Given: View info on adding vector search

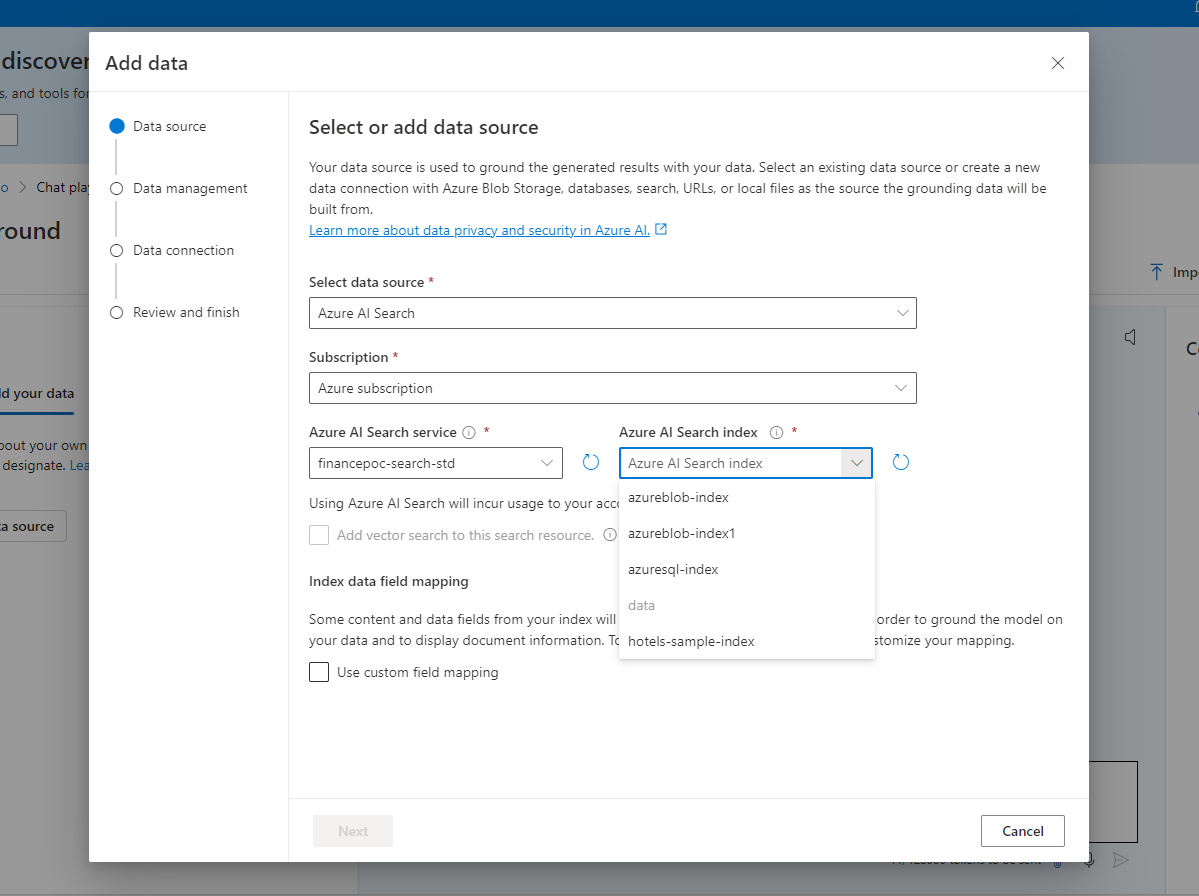Looking at the screenshot, I should [609, 535].
